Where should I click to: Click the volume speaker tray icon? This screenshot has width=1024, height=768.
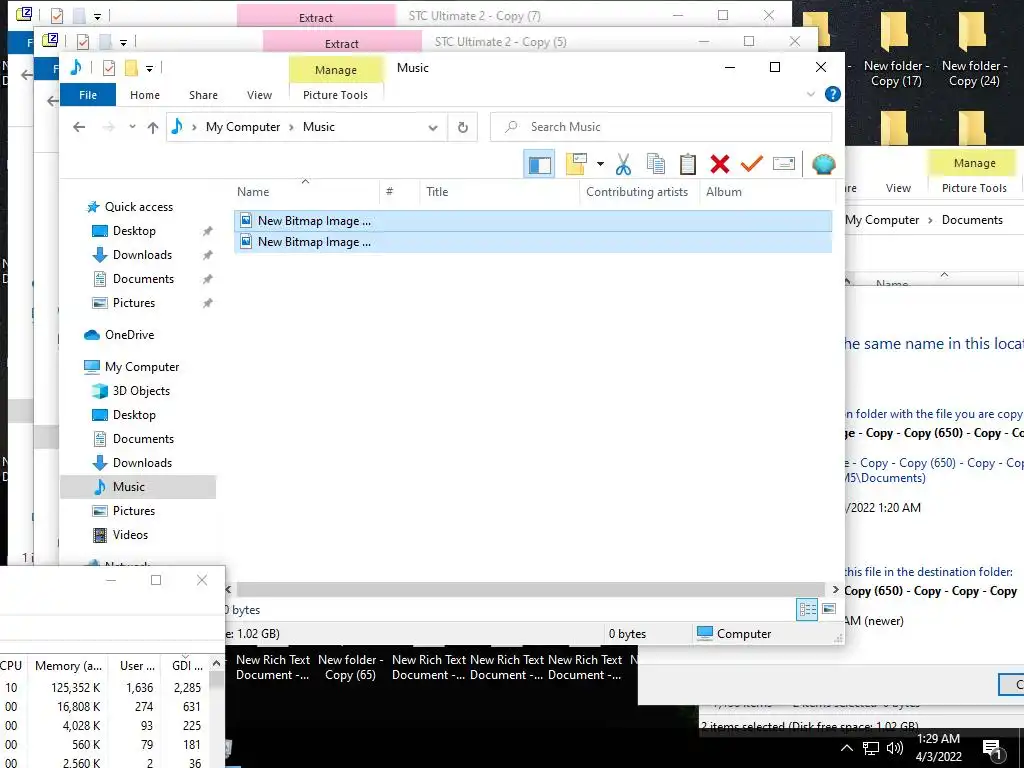point(895,748)
